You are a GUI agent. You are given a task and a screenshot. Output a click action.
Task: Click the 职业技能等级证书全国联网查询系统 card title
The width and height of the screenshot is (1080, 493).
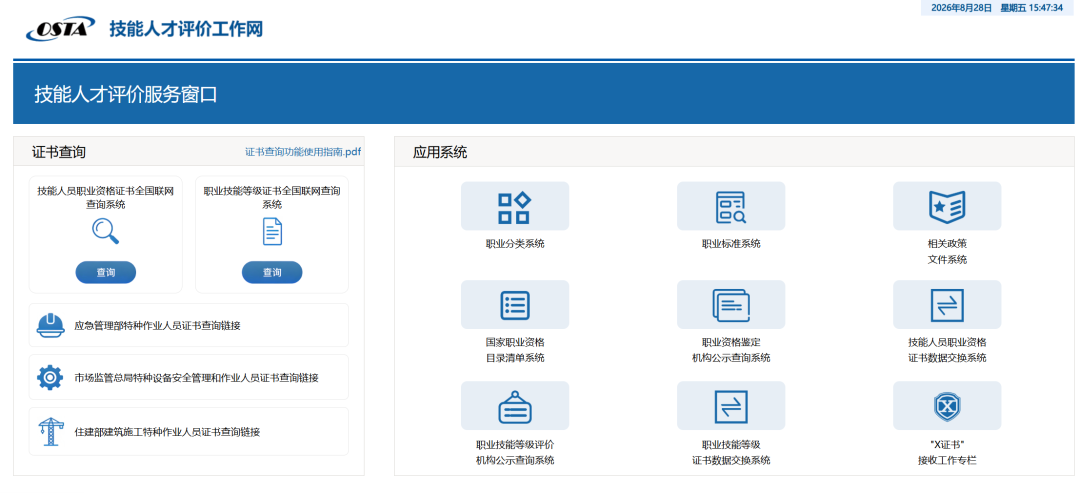(x=272, y=198)
